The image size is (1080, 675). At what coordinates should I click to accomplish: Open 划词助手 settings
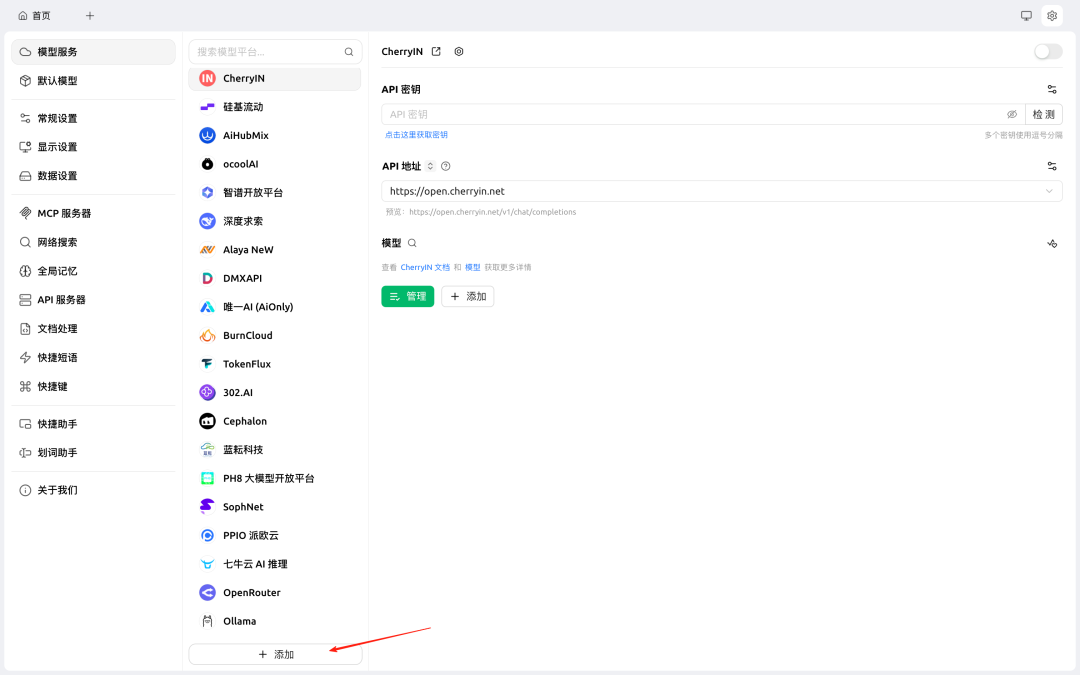pyautogui.click(x=94, y=453)
